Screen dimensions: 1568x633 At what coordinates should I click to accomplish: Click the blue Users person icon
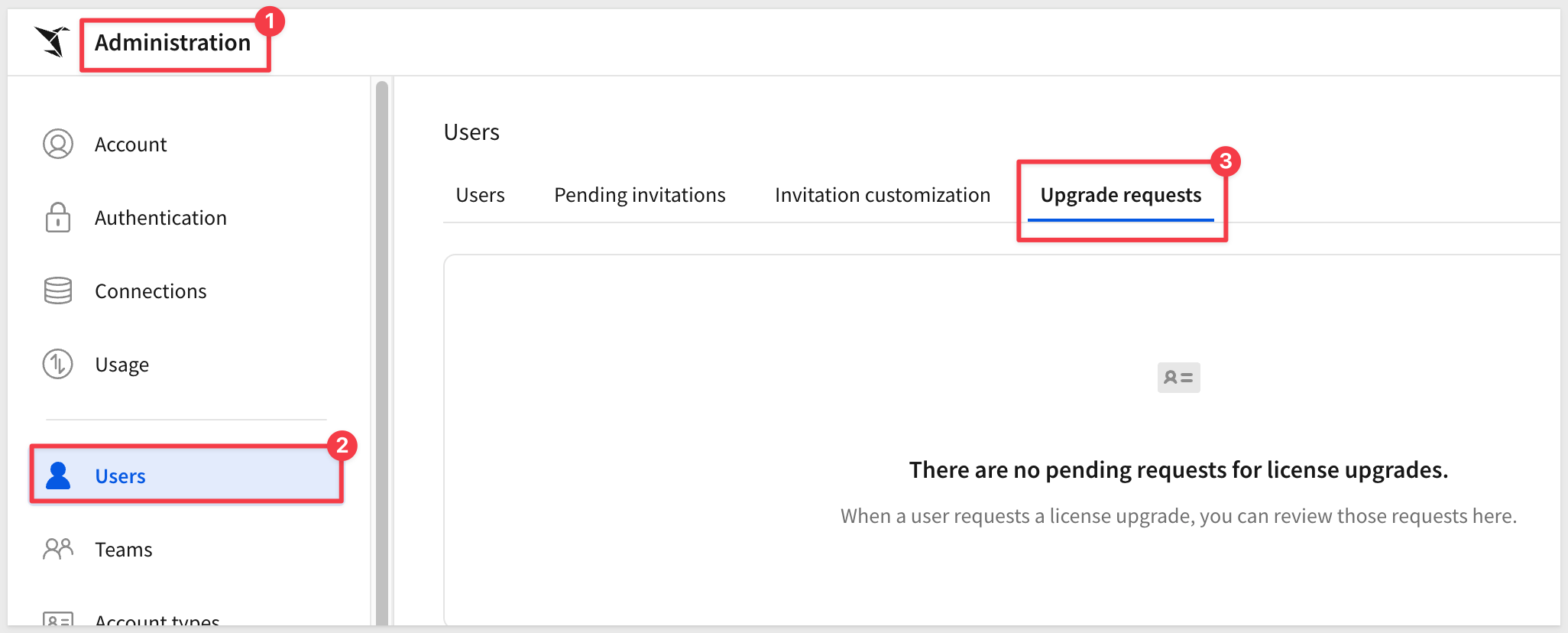click(x=58, y=476)
